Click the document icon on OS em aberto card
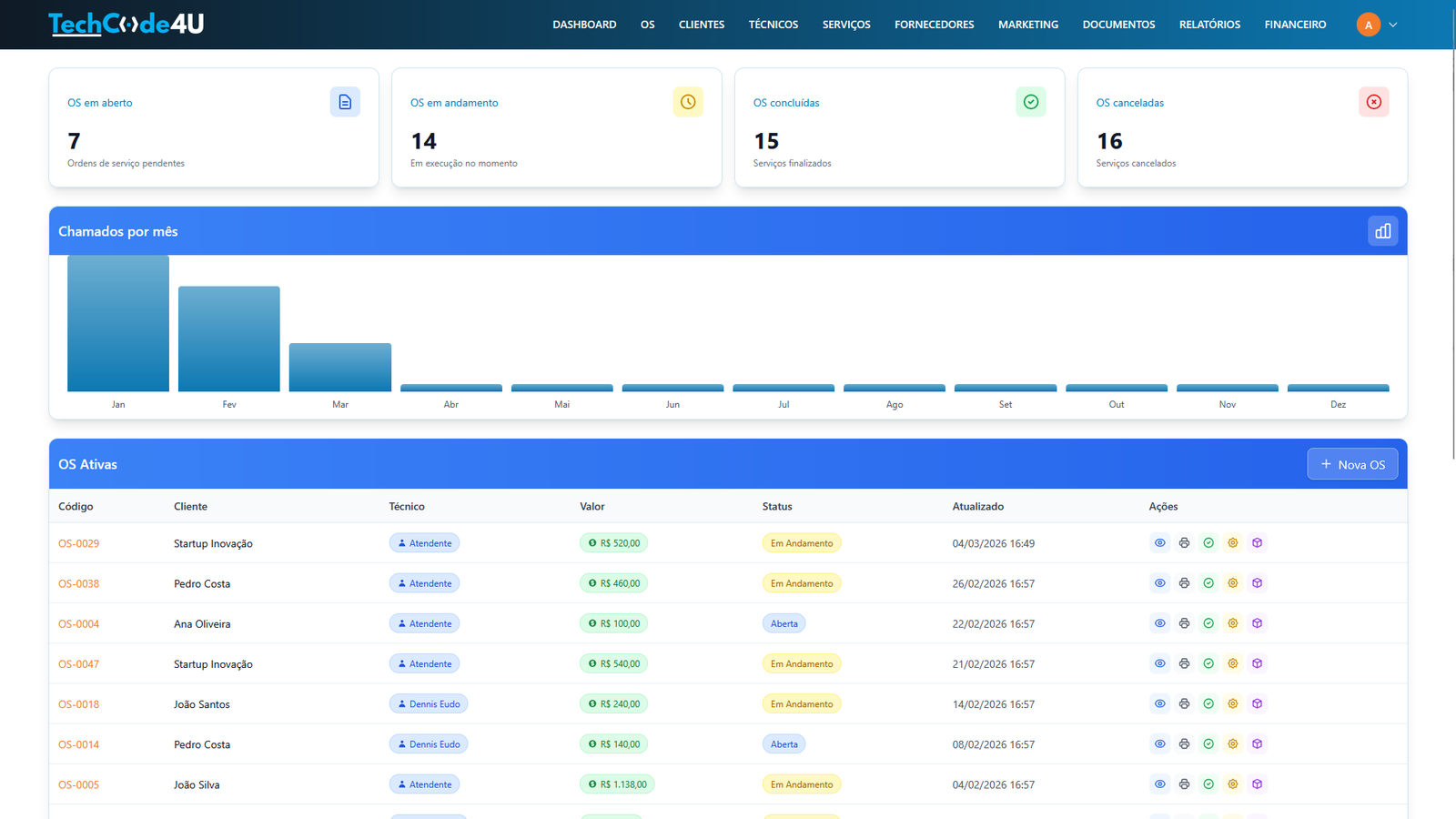 click(345, 101)
